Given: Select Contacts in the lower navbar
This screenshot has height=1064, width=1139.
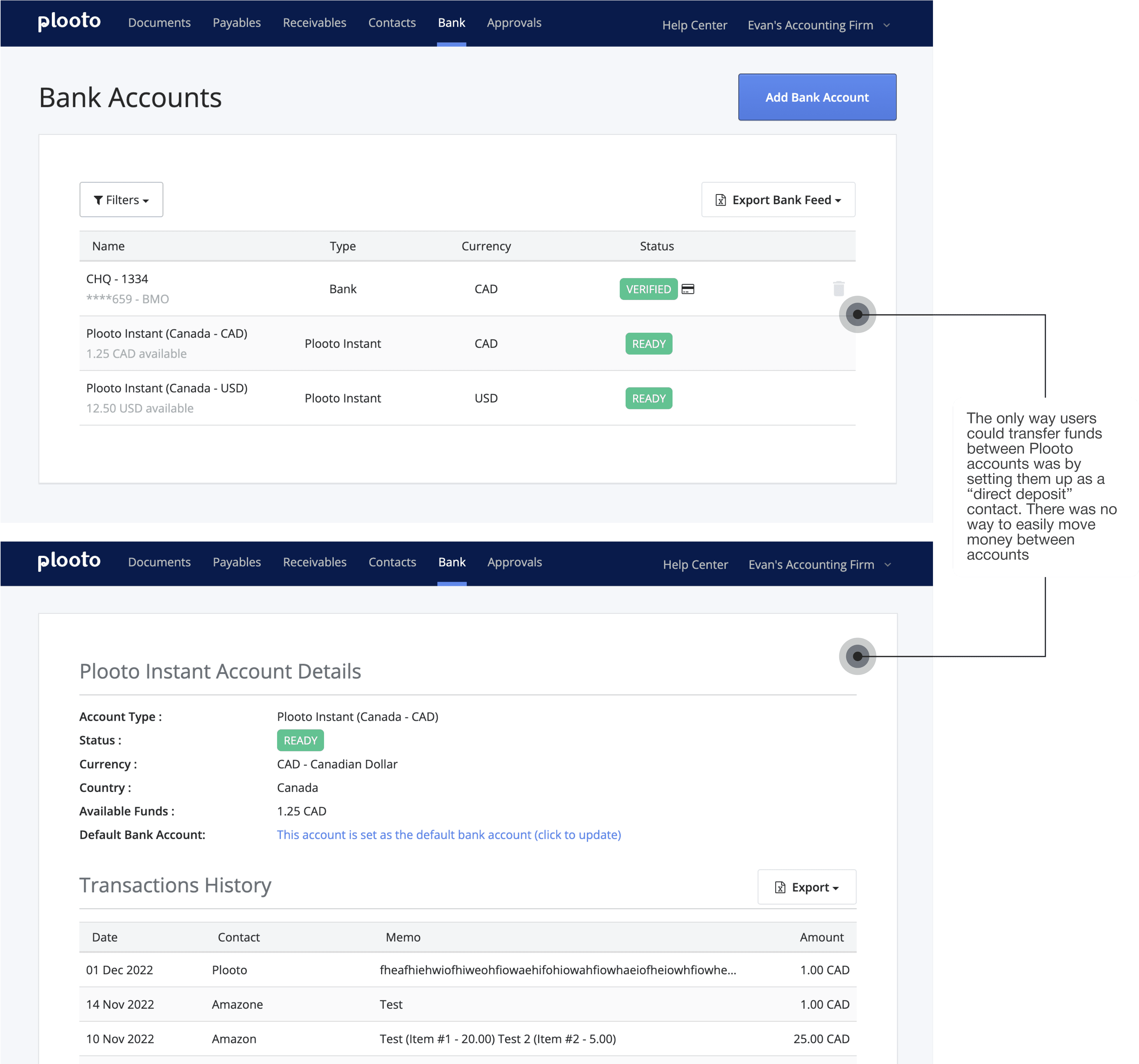Looking at the screenshot, I should click(x=392, y=562).
